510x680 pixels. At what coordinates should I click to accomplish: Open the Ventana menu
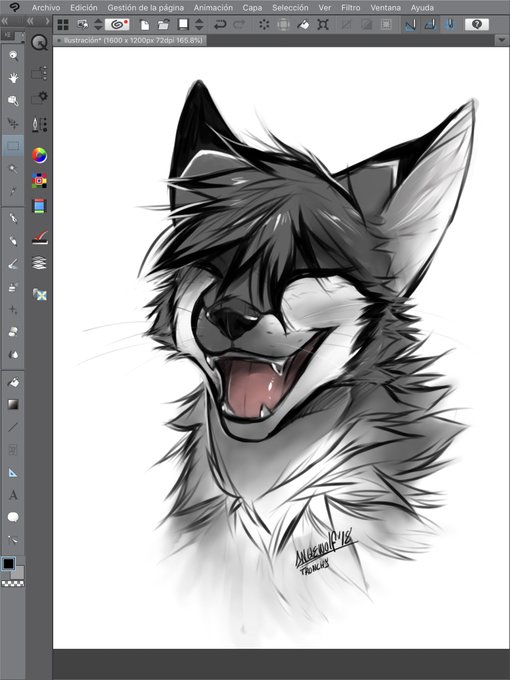point(386,8)
